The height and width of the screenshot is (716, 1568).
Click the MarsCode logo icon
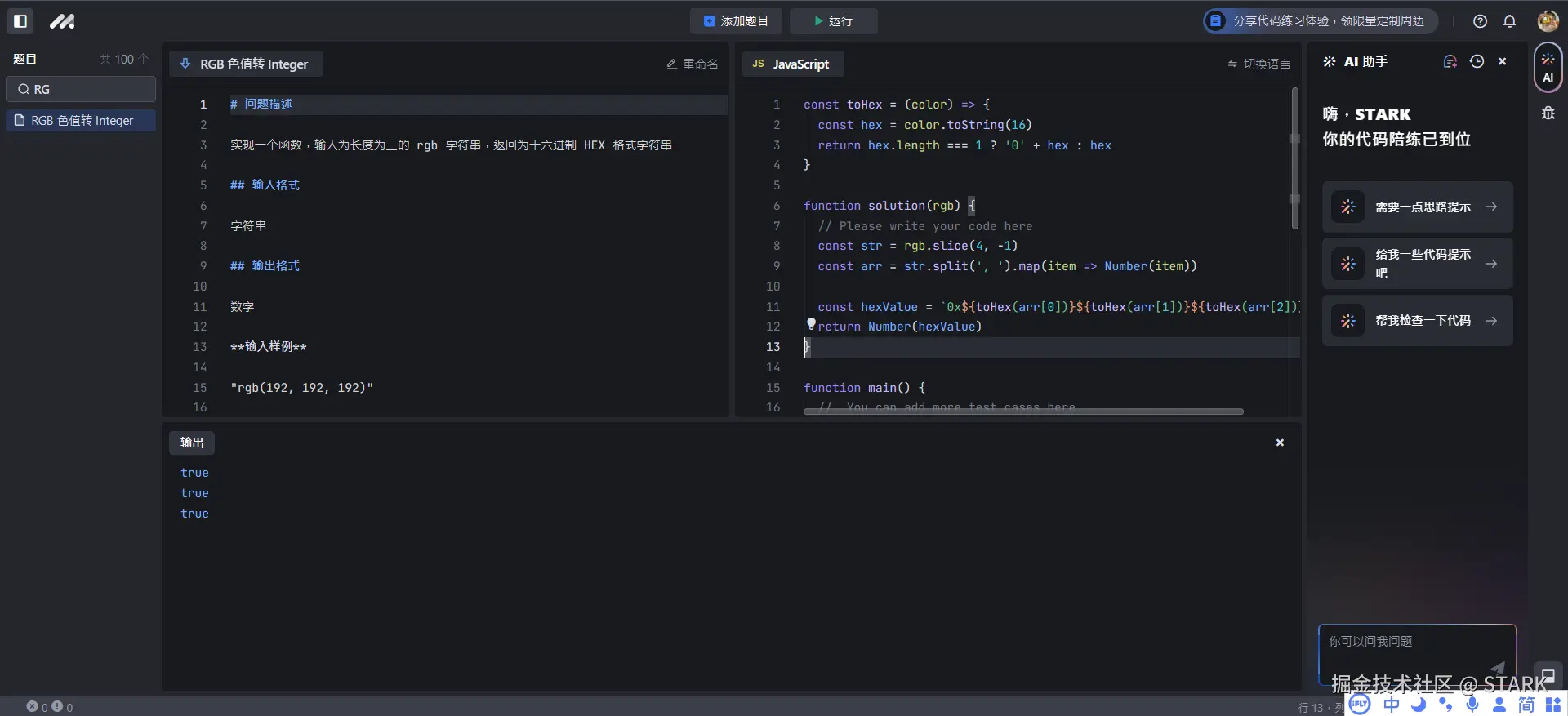click(62, 21)
